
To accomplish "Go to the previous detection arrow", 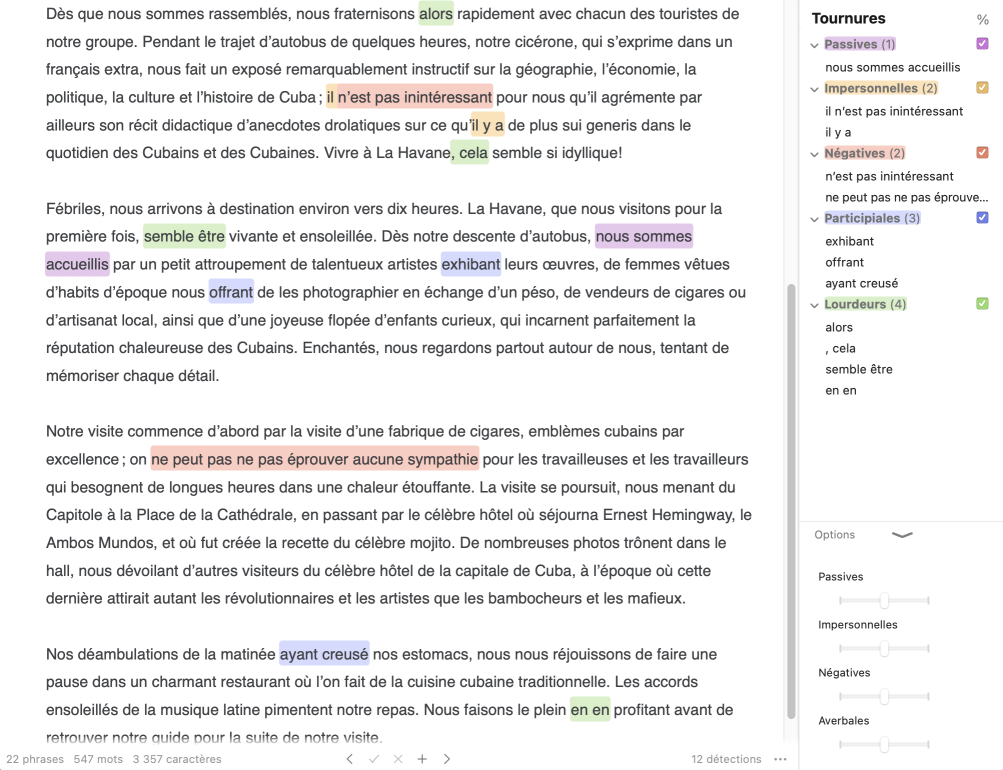I will click(x=349, y=759).
